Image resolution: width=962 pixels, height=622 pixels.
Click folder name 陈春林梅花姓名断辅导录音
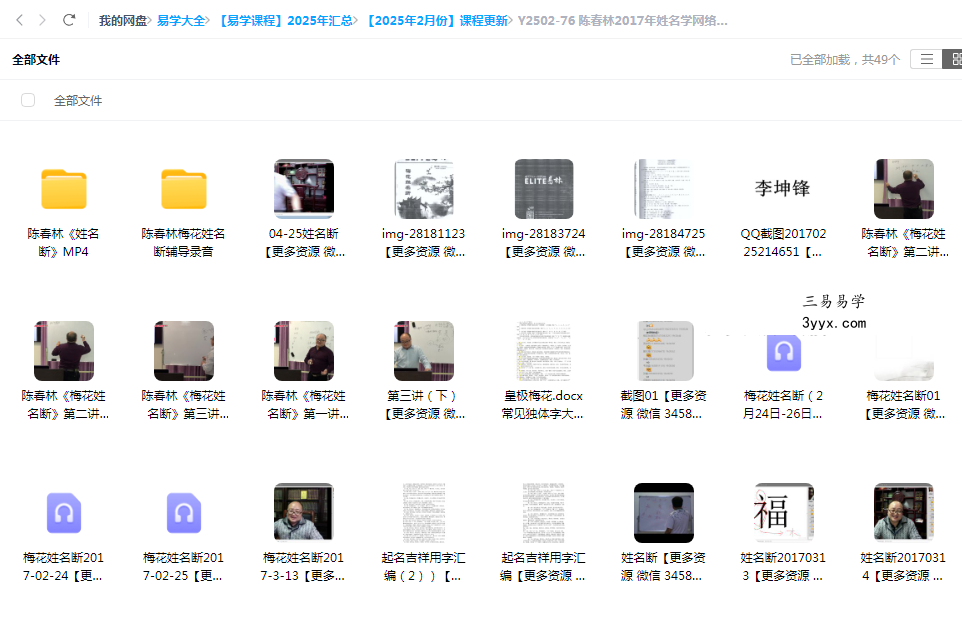coord(183,242)
